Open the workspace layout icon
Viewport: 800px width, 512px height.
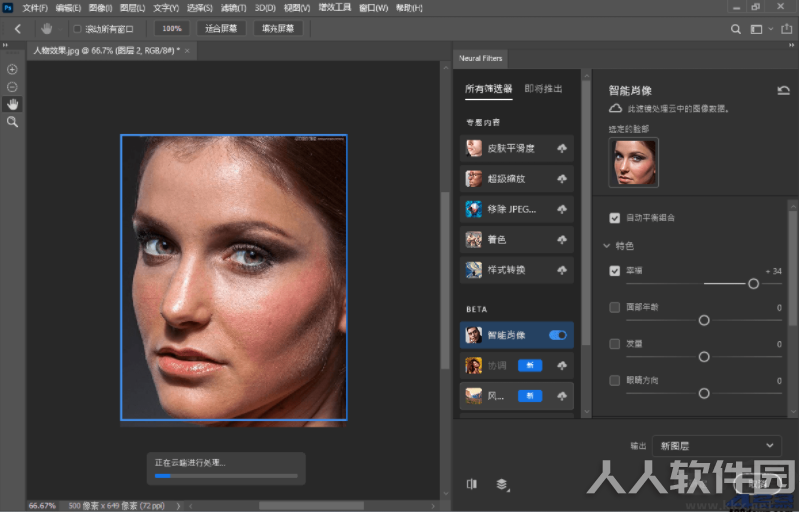tap(756, 30)
